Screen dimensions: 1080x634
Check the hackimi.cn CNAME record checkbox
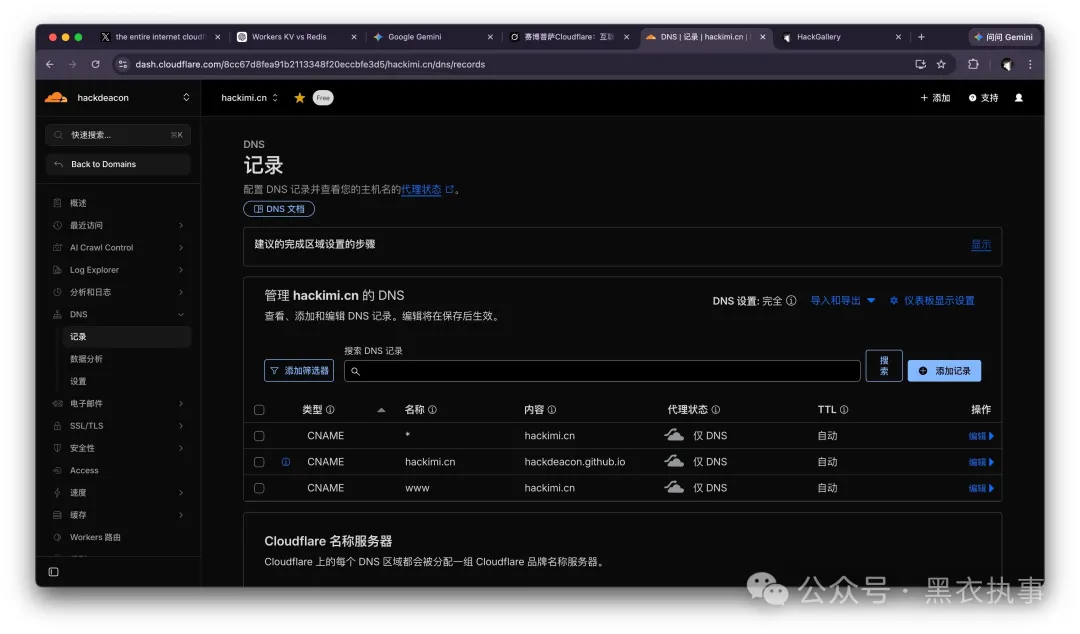point(259,462)
